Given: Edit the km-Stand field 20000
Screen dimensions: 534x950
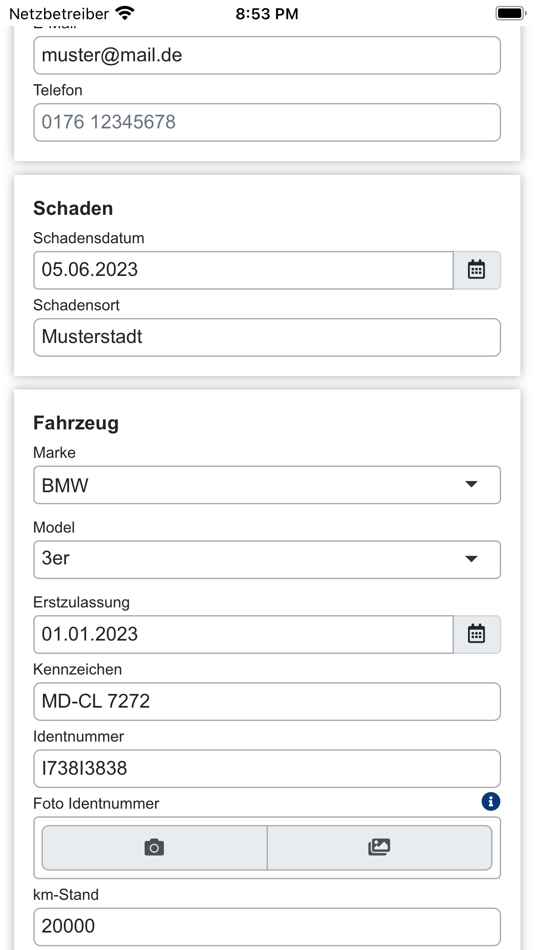Looking at the screenshot, I should pyautogui.click(x=267, y=926).
